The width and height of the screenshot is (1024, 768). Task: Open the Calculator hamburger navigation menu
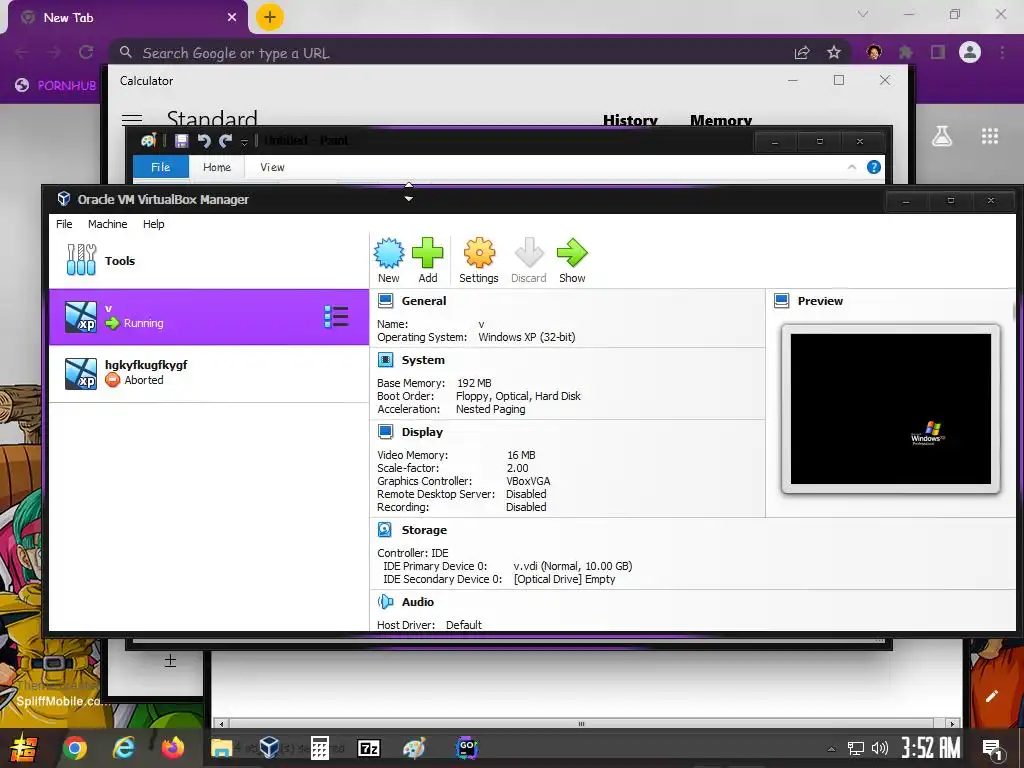(x=132, y=119)
